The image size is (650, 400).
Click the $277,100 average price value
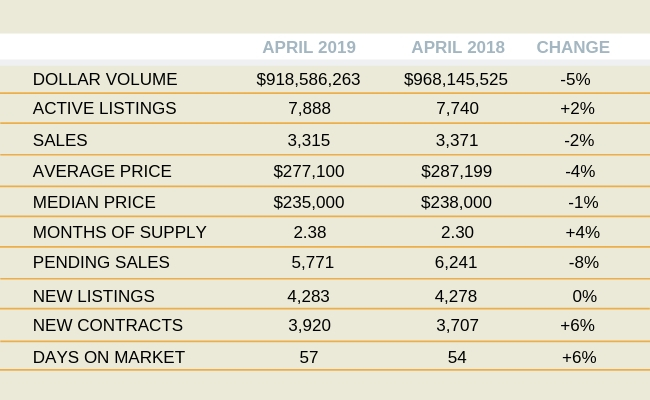tap(308, 171)
